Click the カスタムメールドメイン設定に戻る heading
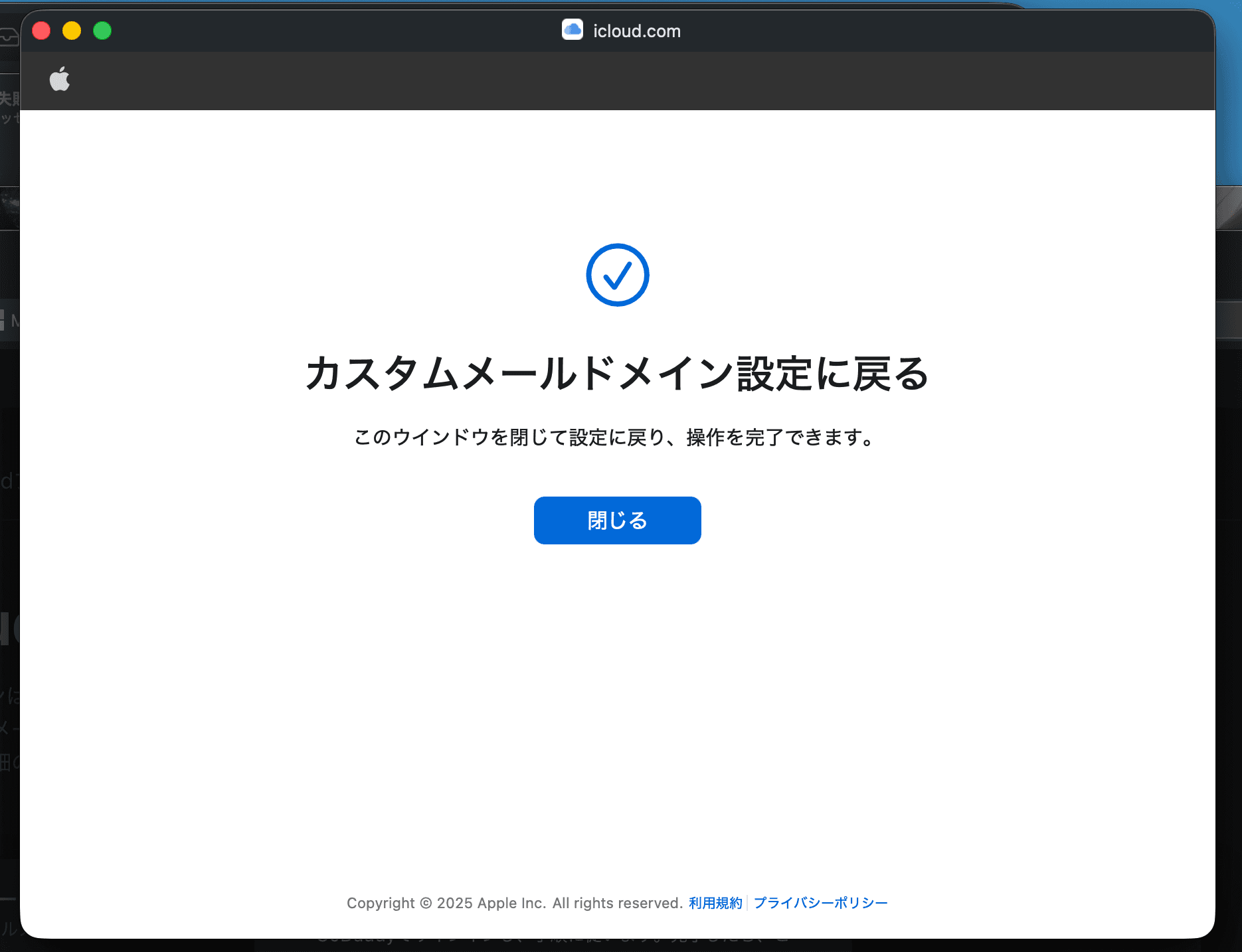The image size is (1242, 952). click(617, 373)
